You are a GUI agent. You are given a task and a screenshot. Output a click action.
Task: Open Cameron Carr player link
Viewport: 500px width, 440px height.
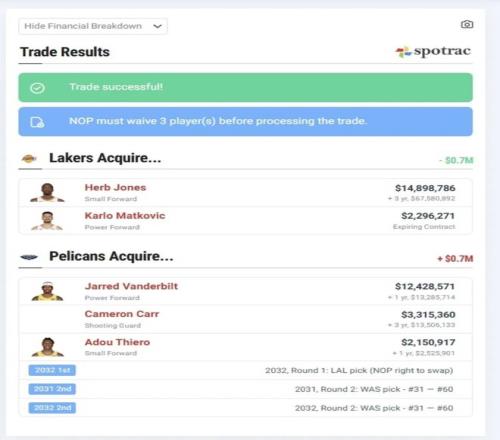(122, 314)
